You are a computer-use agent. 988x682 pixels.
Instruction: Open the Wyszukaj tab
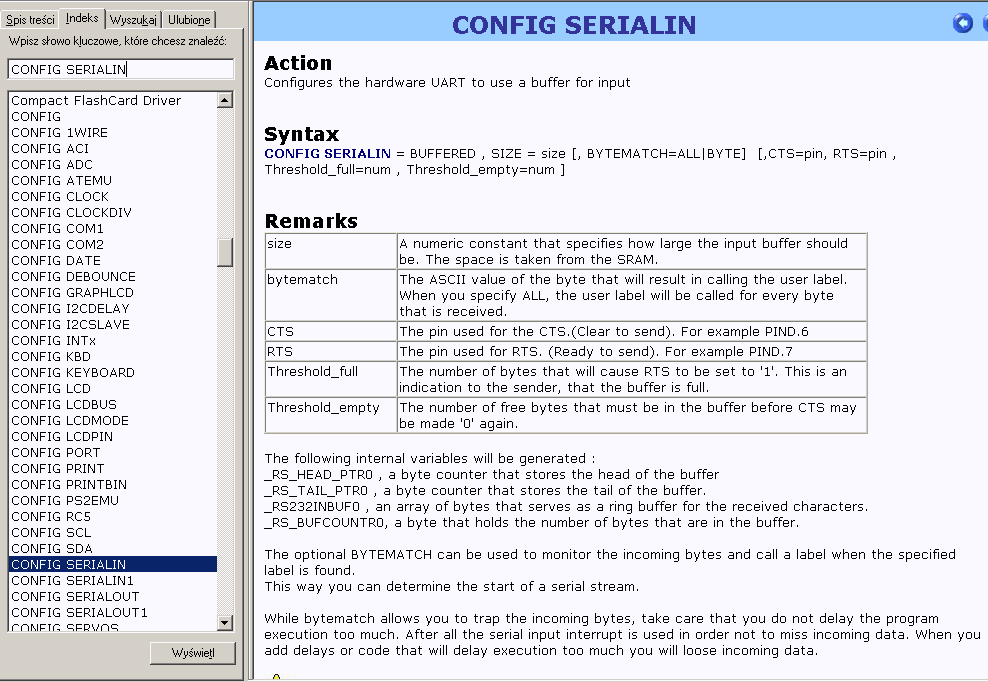click(x=133, y=20)
